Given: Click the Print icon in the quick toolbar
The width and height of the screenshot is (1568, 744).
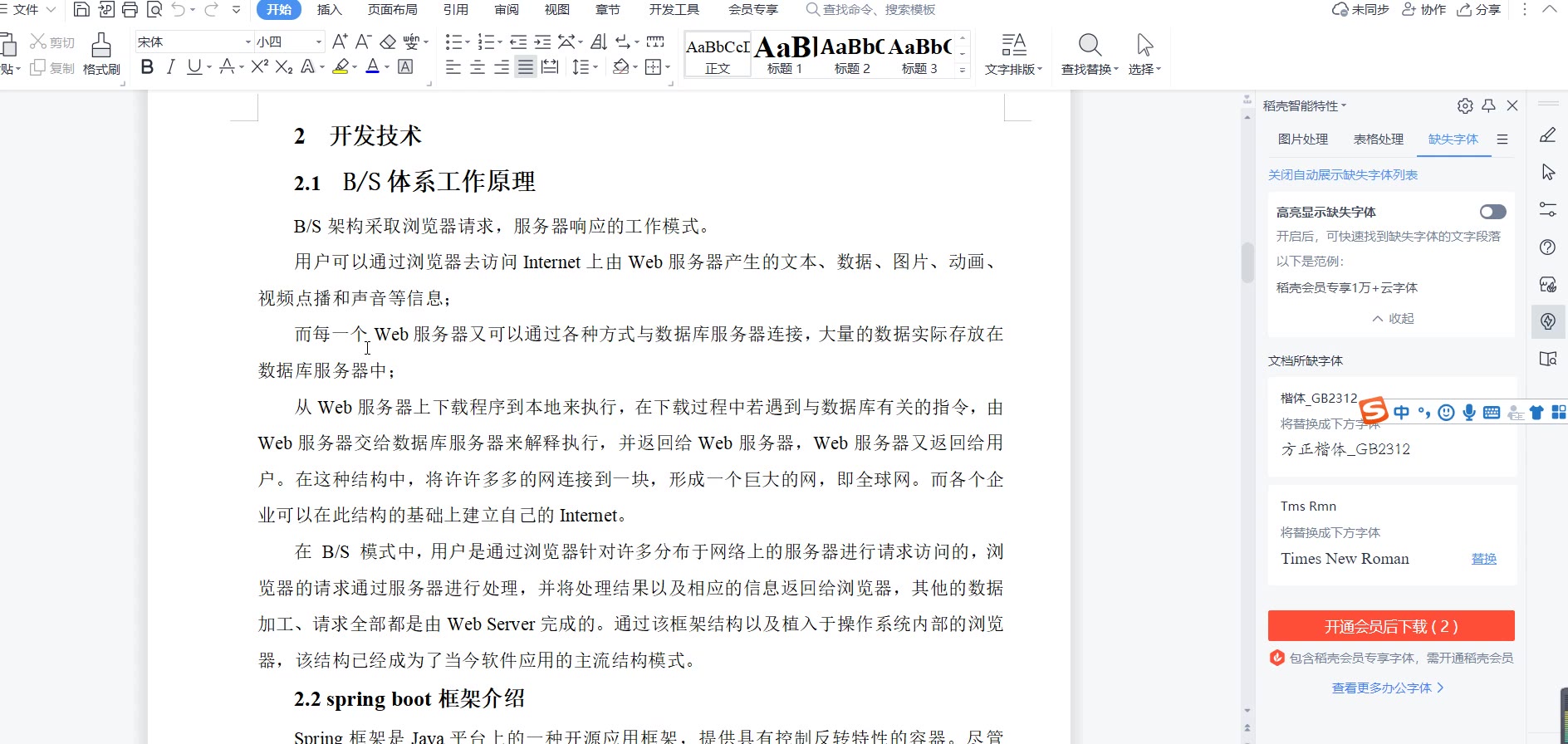Looking at the screenshot, I should [x=130, y=9].
